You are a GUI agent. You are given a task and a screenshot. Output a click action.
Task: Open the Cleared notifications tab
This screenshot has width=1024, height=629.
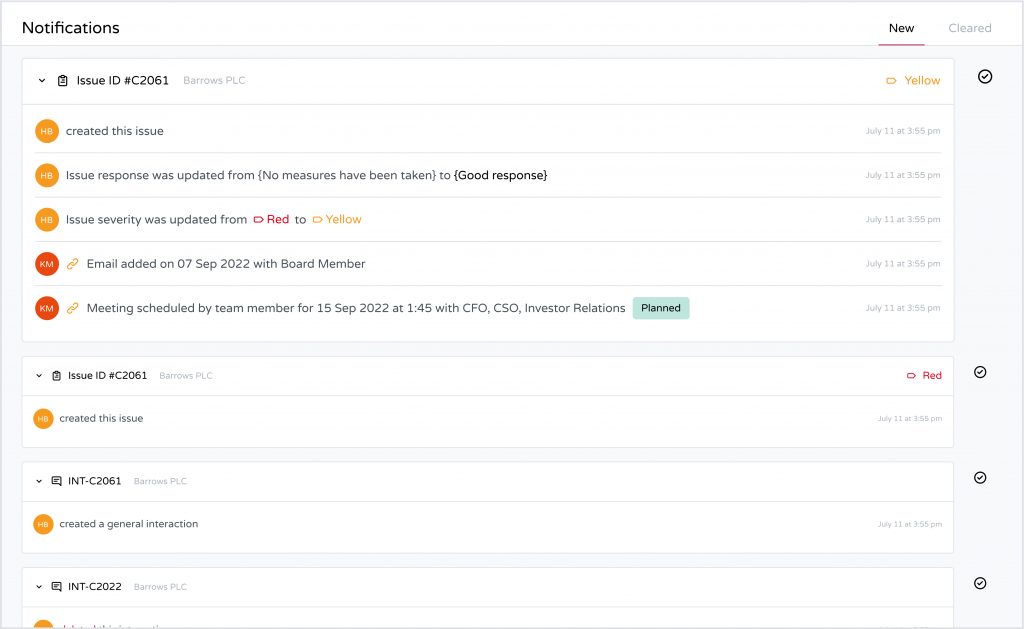pos(970,28)
